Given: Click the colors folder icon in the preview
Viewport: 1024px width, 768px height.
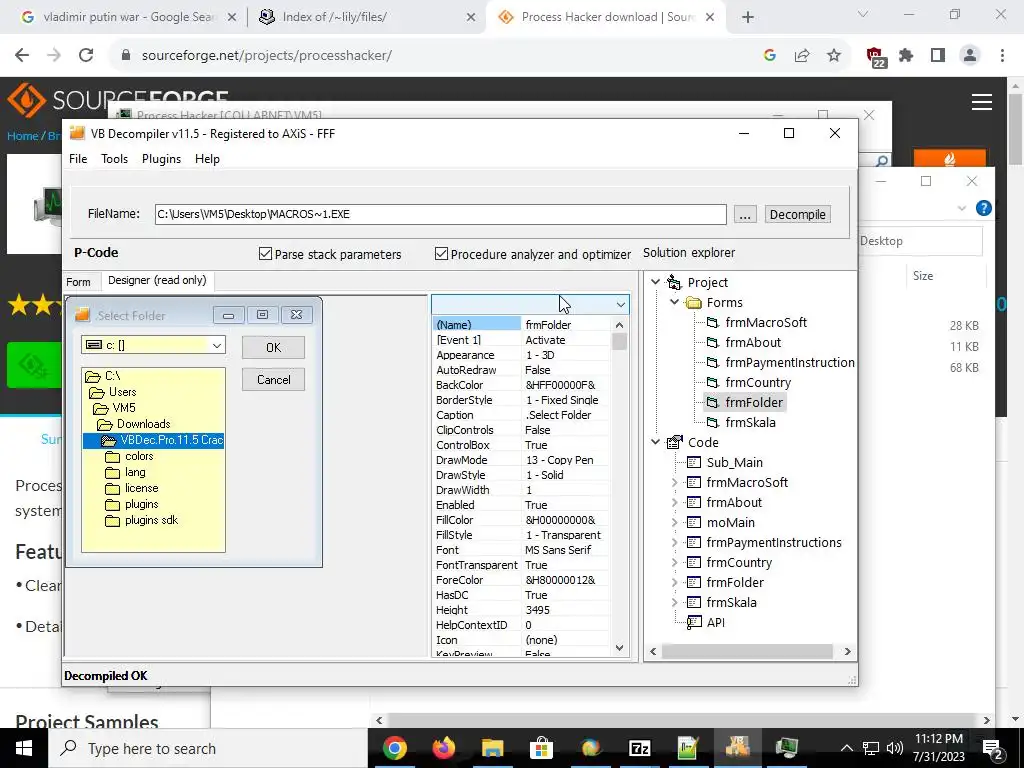Looking at the screenshot, I should pyautogui.click(x=113, y=456).
